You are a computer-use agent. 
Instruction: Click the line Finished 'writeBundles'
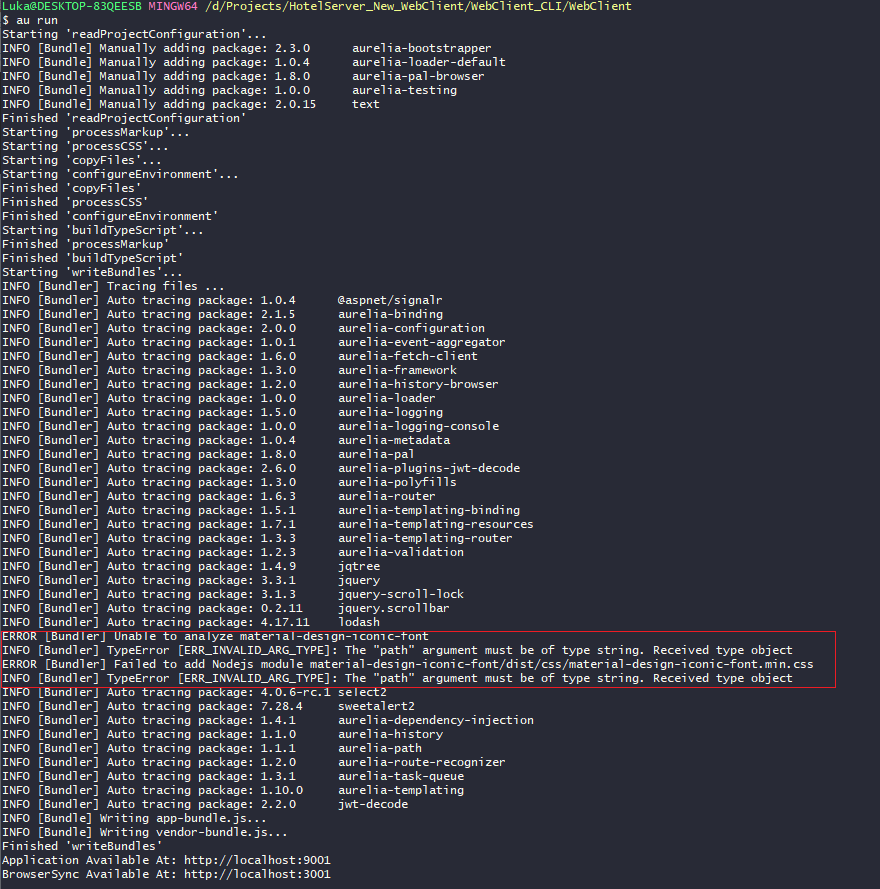[82, 846]
